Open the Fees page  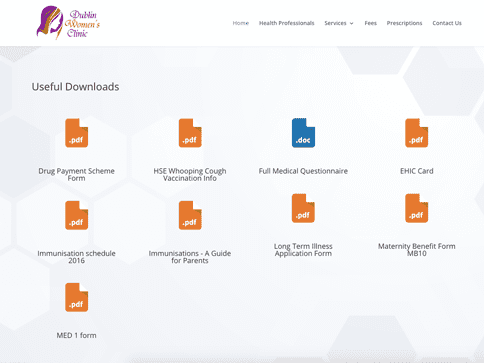[x=370, y=23]
